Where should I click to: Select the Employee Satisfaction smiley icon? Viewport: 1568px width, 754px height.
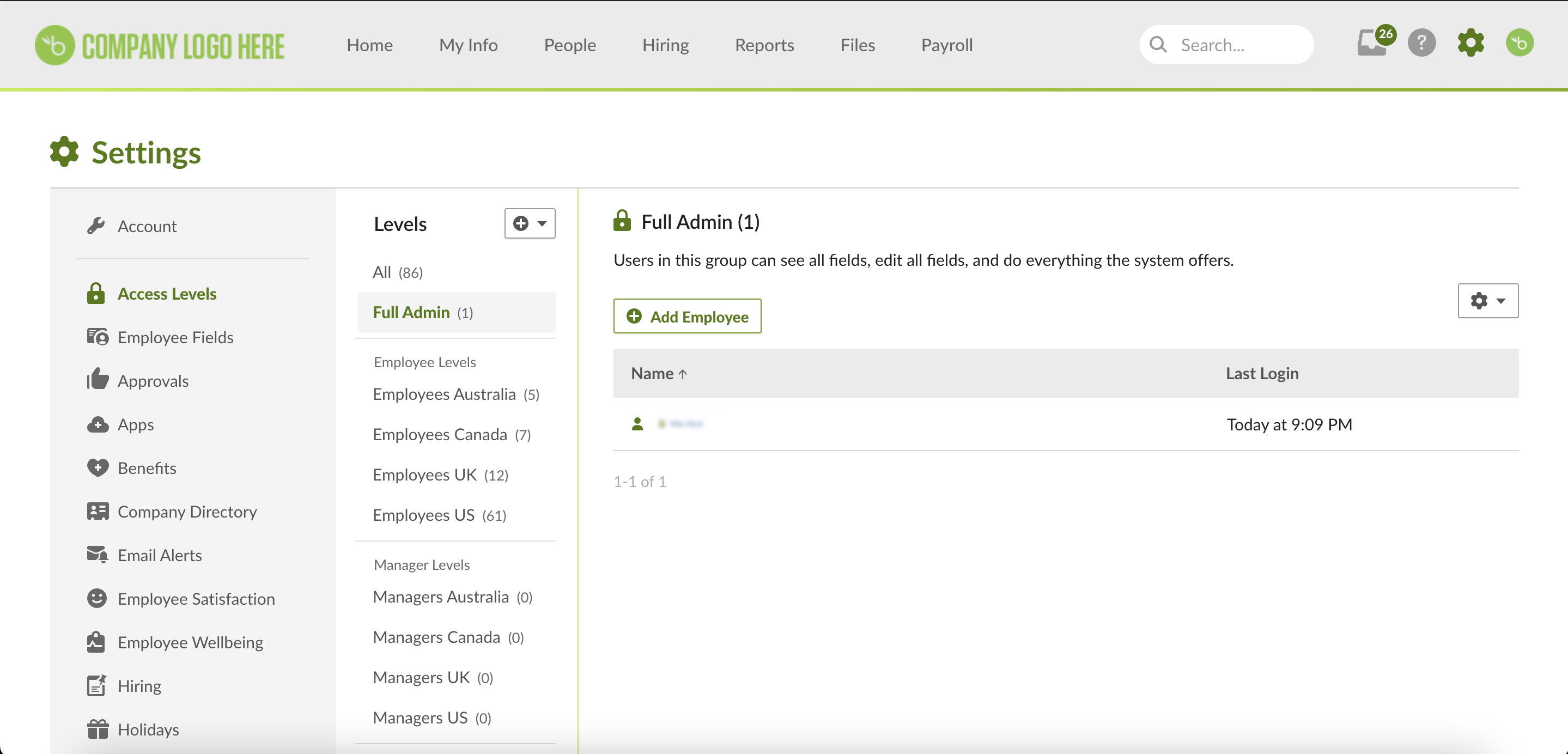(97, 598)
